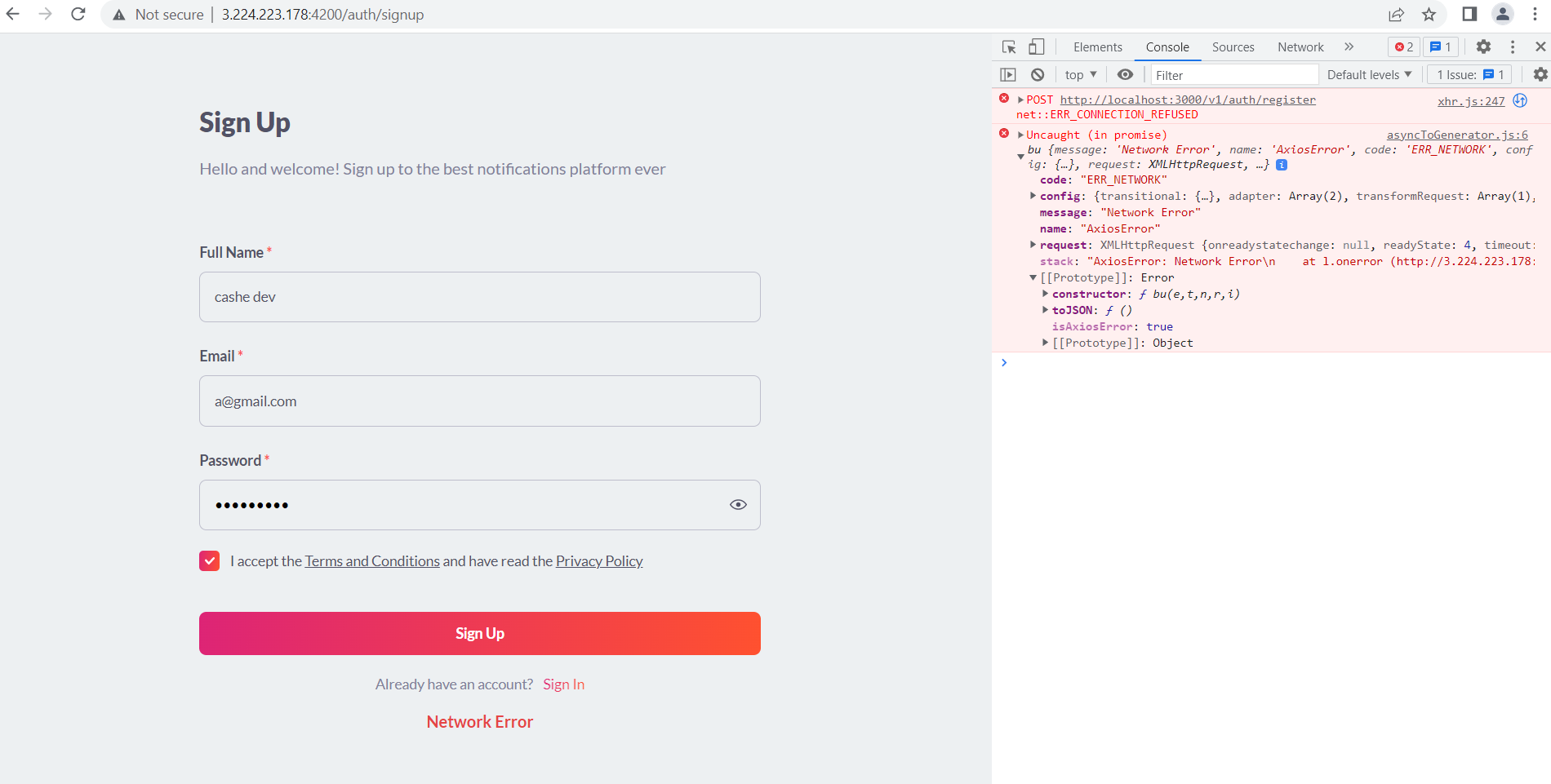This screenshot has width=1551, height=784.
Task: Clear the console output
Action: pos(1038,74)
